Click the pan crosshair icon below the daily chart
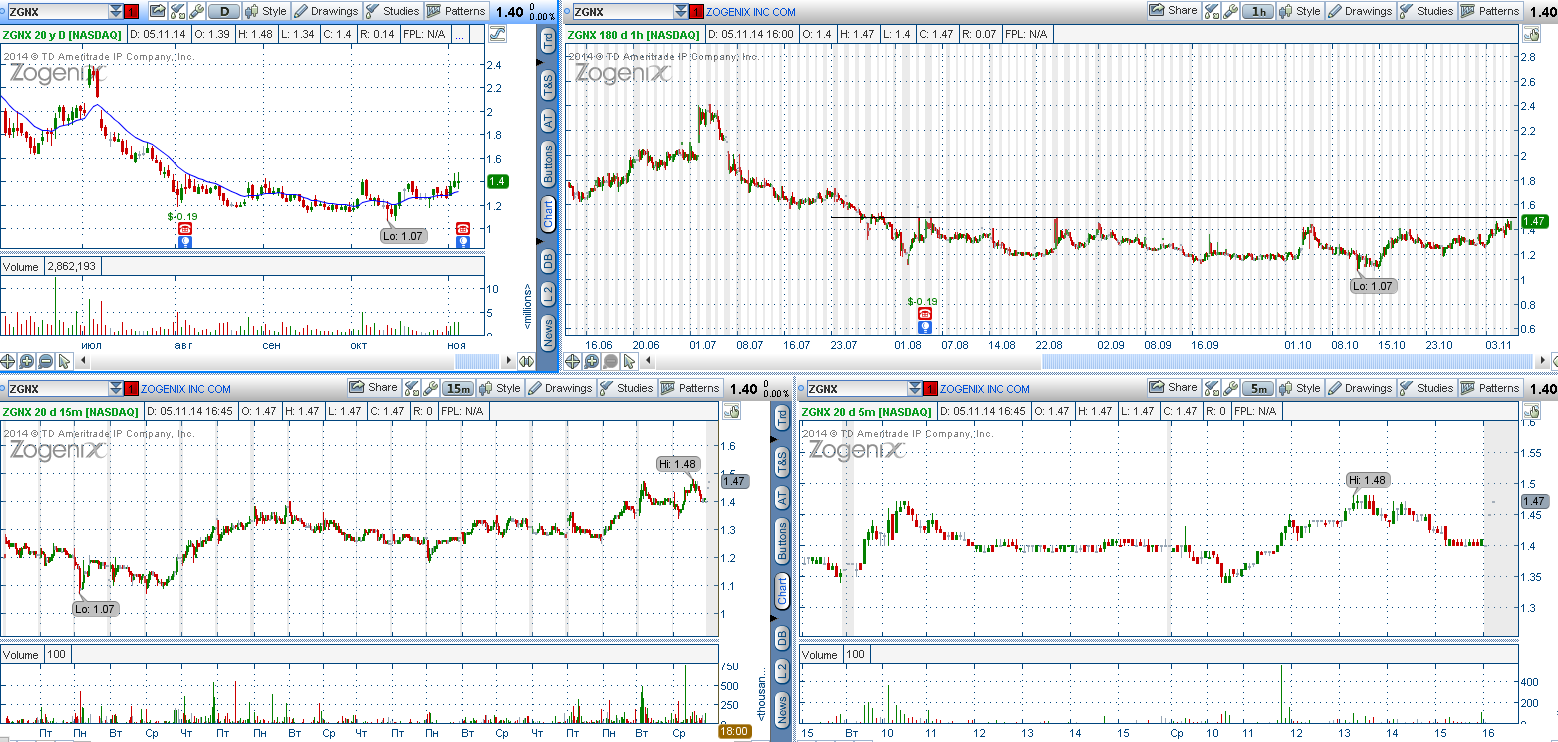 pyautogui.click(x=8, y=361)
